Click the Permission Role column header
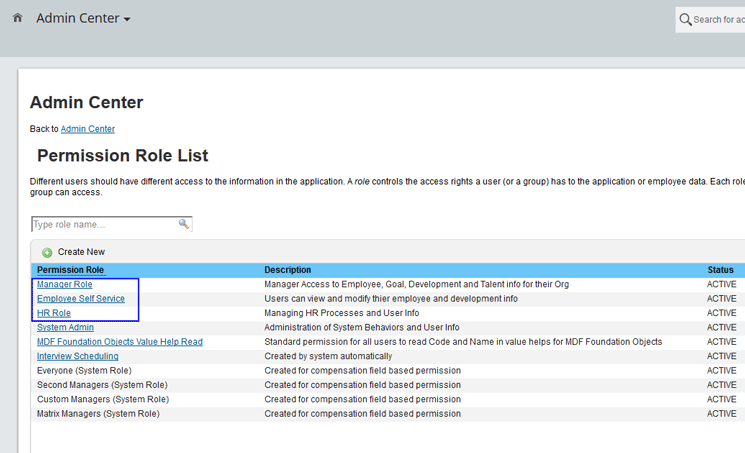The width and height of the screenshot is (745, 453). (70, 270)
